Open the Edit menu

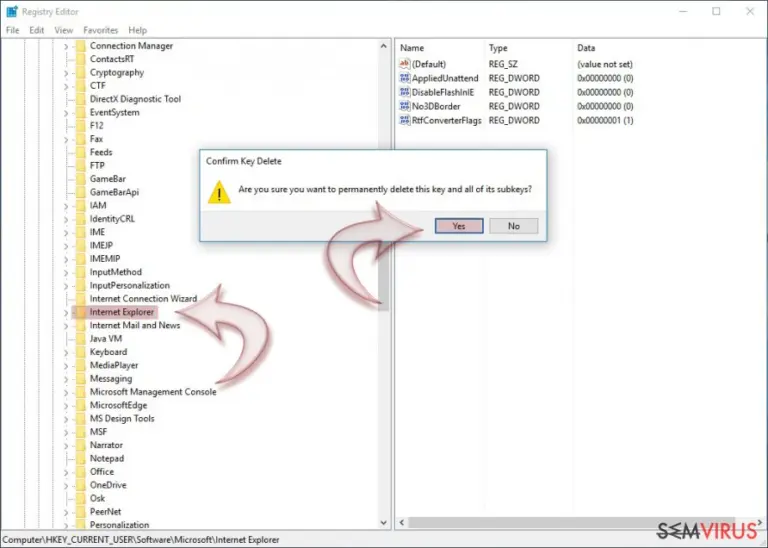[37, 30]
